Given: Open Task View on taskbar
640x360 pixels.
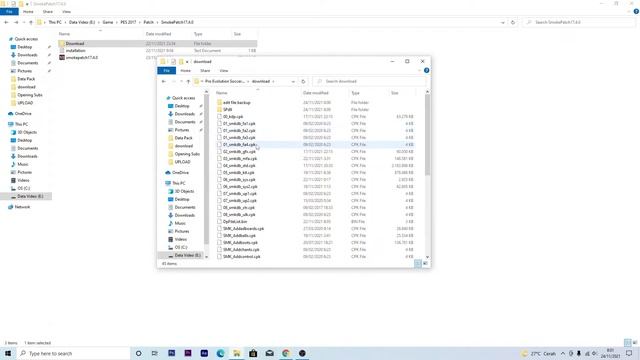Looking at the screenshot, I should [155, 353].
